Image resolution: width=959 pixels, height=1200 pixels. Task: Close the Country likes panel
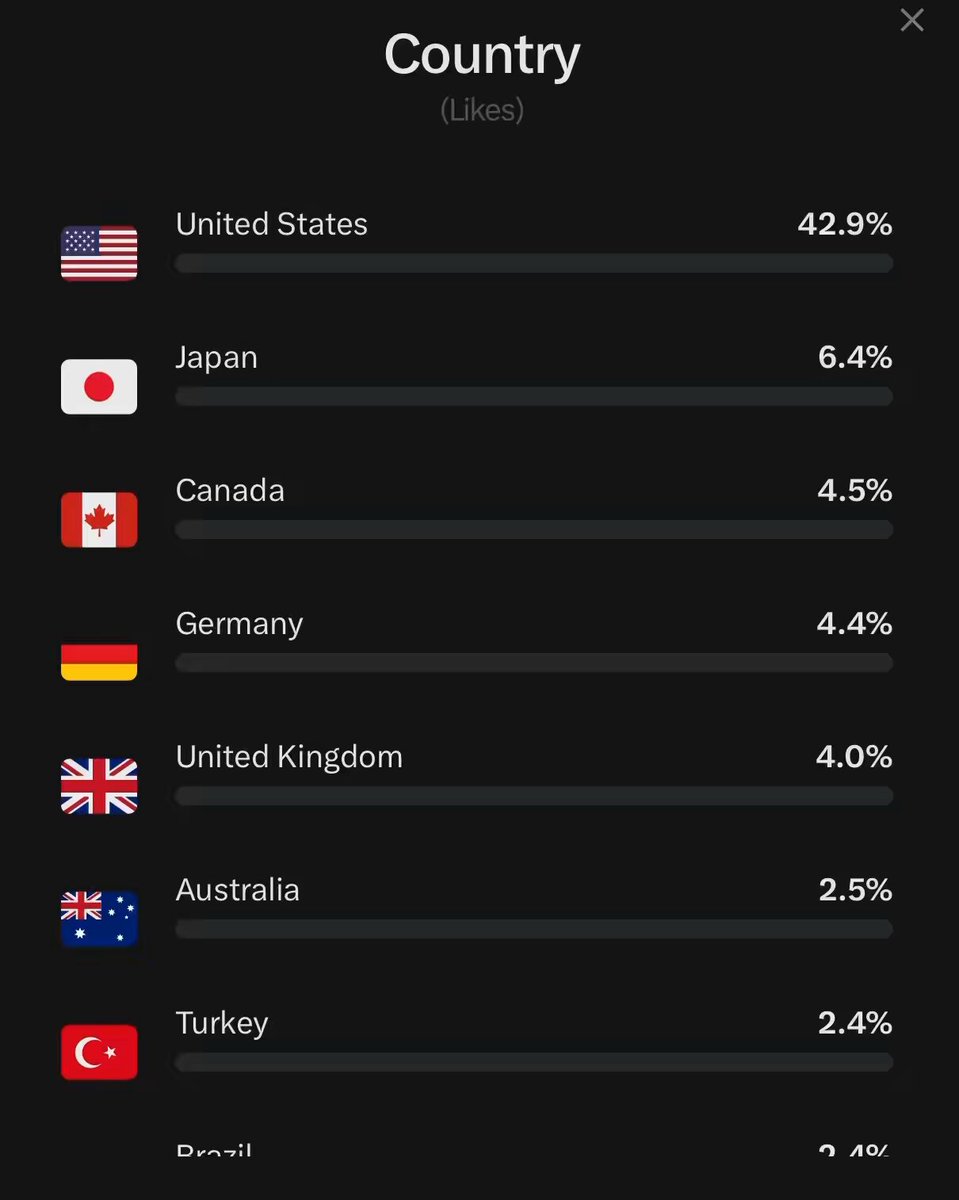coord(912,20)
